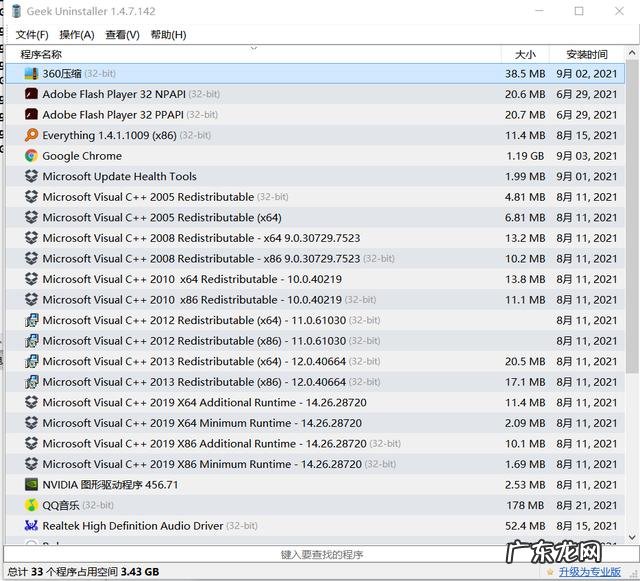This screenshot has height=581, width=640.
Task: Click the Microsoft Update Health Tools icon
Action: 32,177
